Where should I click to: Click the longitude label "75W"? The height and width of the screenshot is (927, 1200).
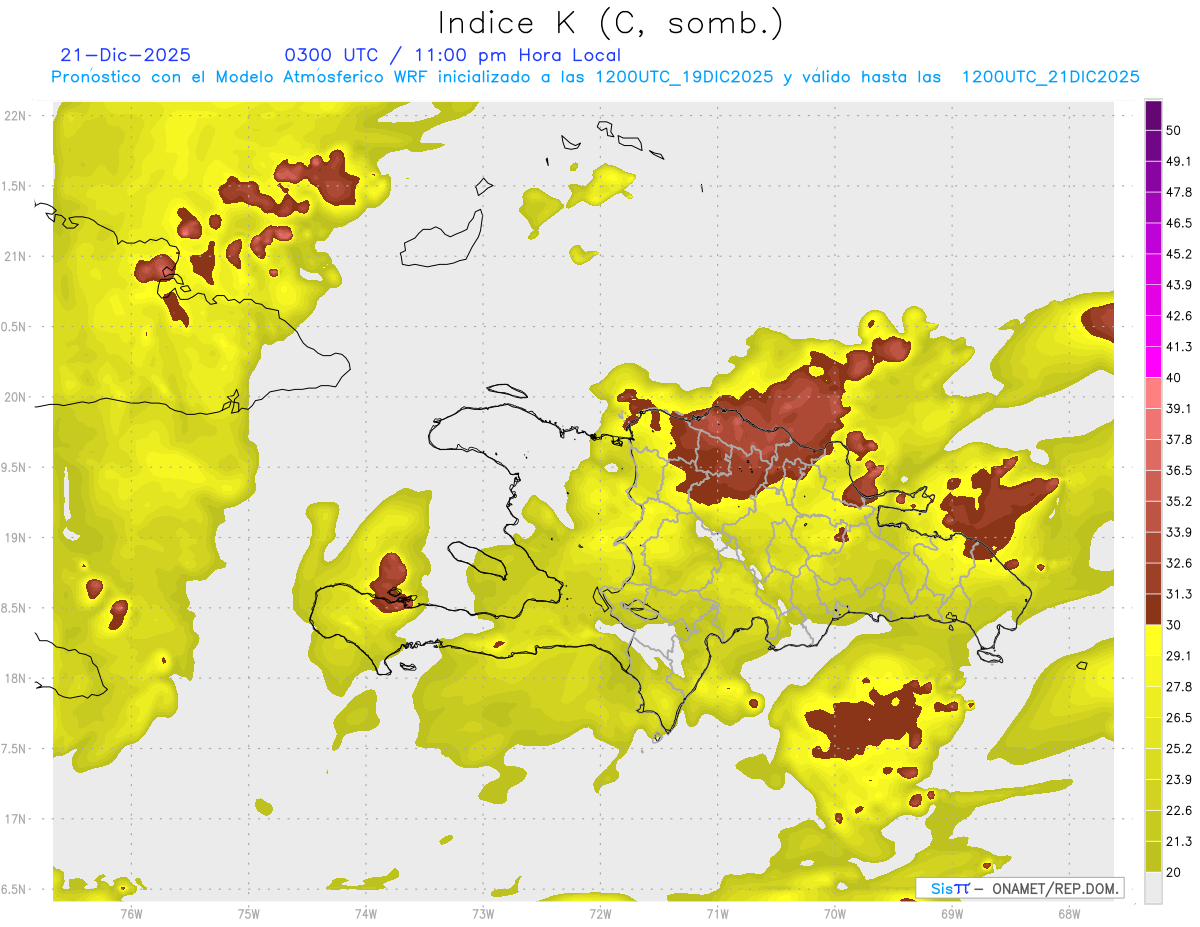249,914
